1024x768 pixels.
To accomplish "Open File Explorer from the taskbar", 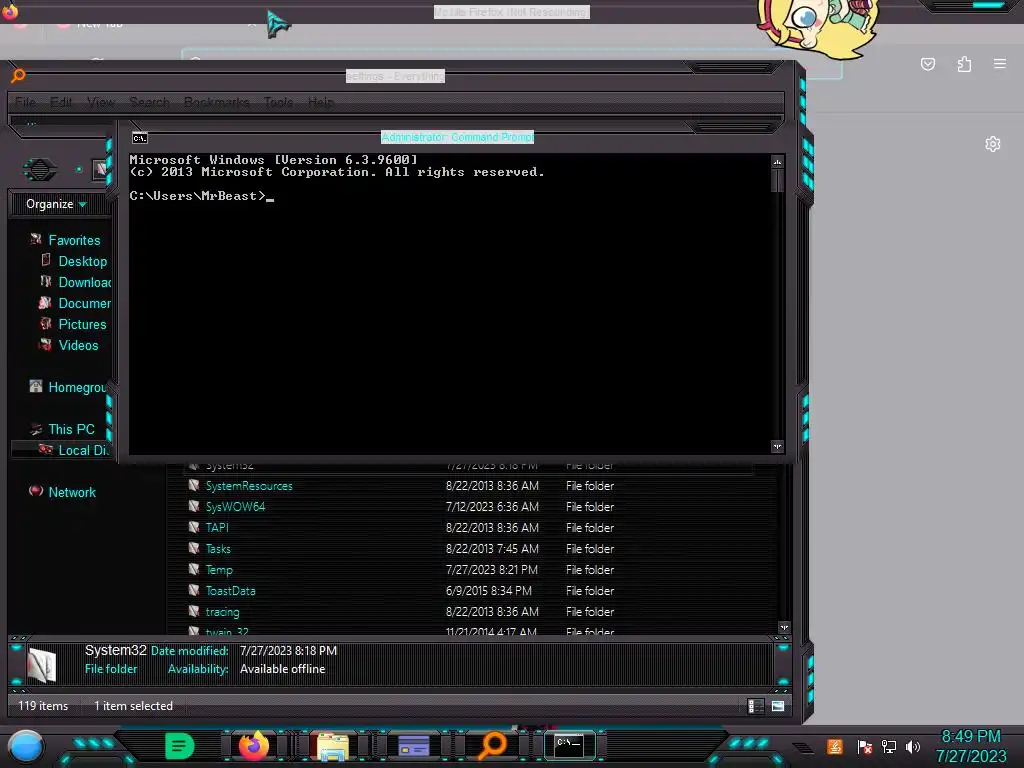I will click(332, 746).
